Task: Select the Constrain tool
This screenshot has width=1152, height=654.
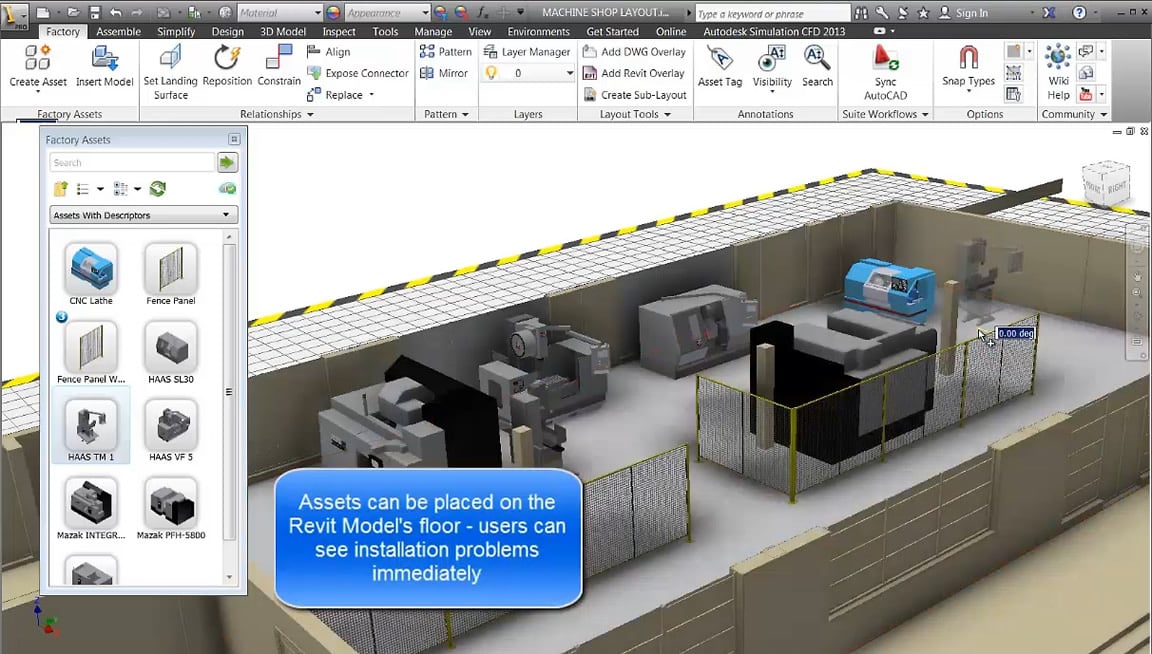Action: coord(281,68)
